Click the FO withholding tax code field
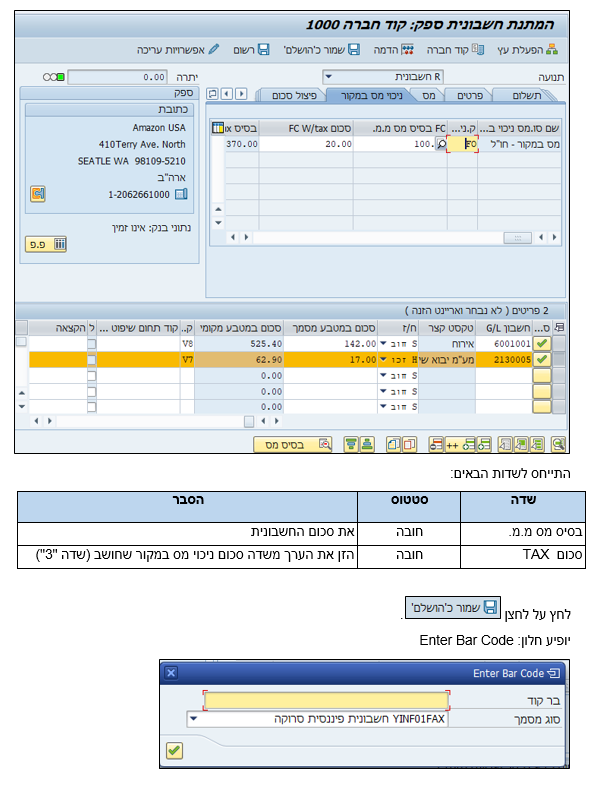The height and width of the screenshot is (788, 601). 462,144
